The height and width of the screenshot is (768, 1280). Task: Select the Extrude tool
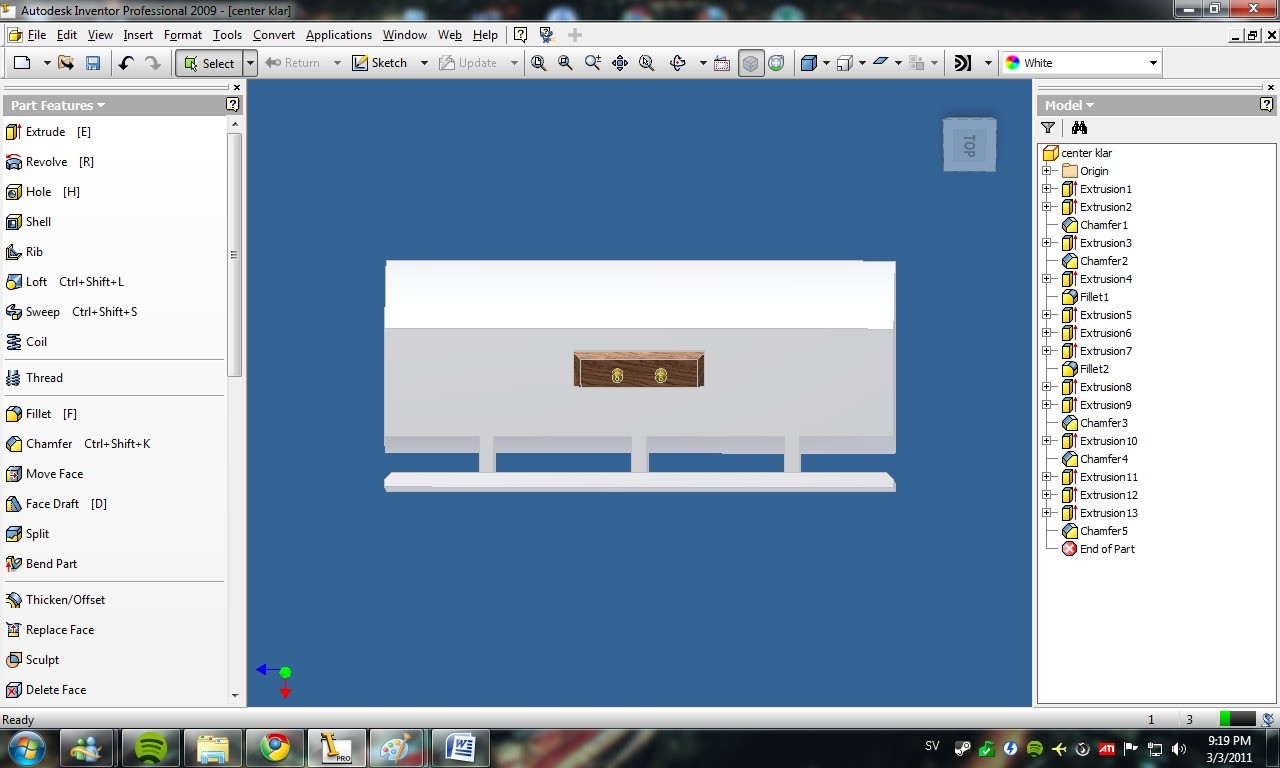[48, 132]
